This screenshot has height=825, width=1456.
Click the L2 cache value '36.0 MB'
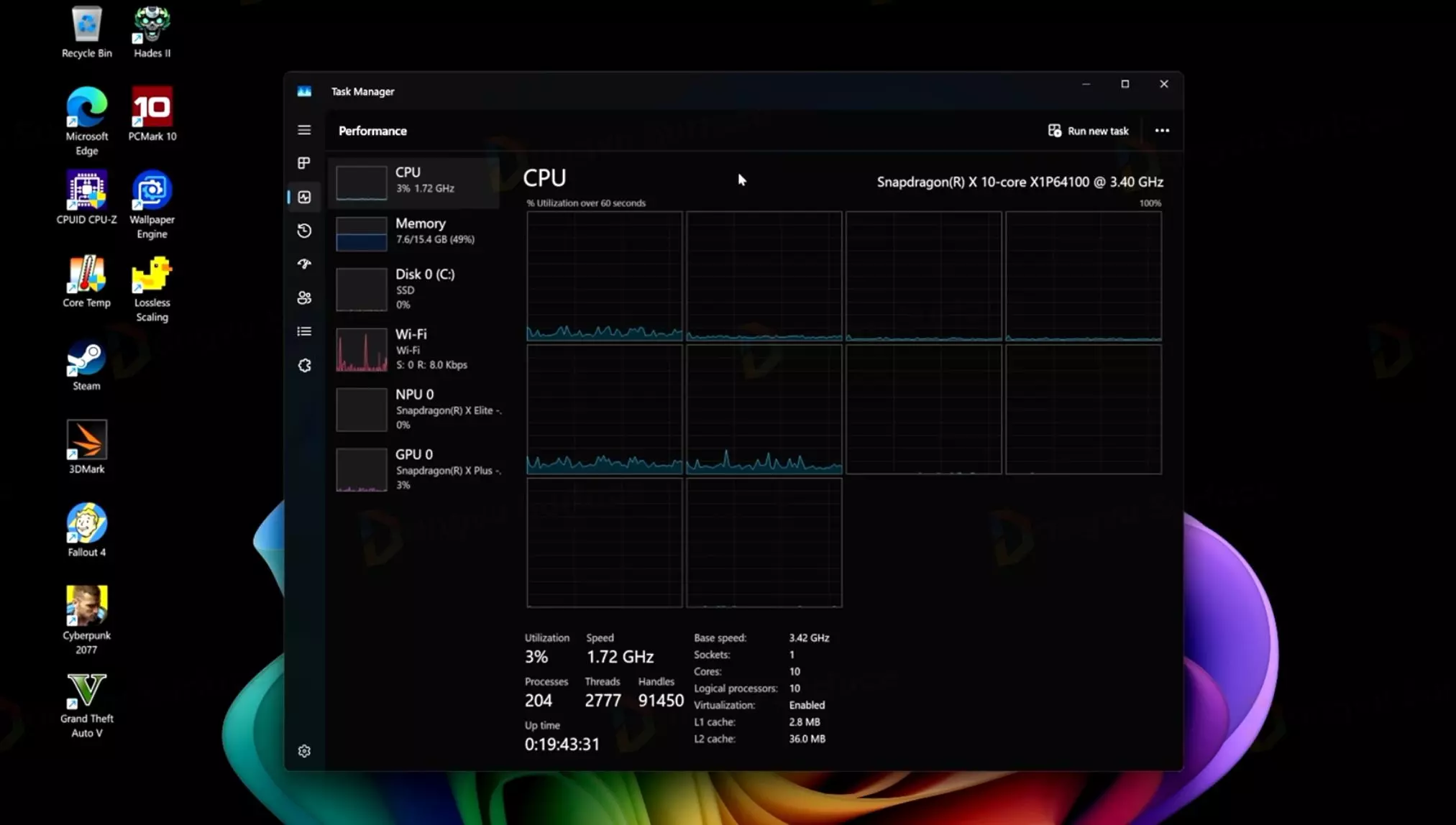pyautogui.click(x=807, y=739)
